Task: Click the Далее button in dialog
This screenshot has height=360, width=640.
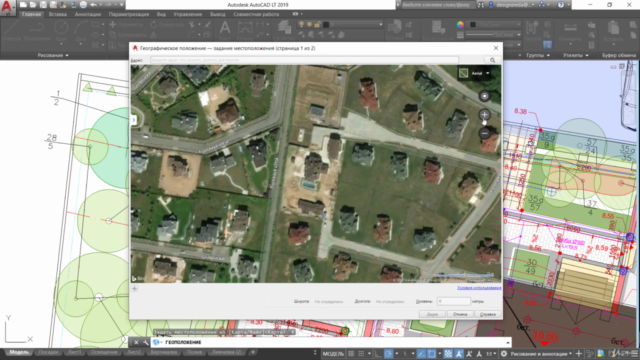Action: 432,314
